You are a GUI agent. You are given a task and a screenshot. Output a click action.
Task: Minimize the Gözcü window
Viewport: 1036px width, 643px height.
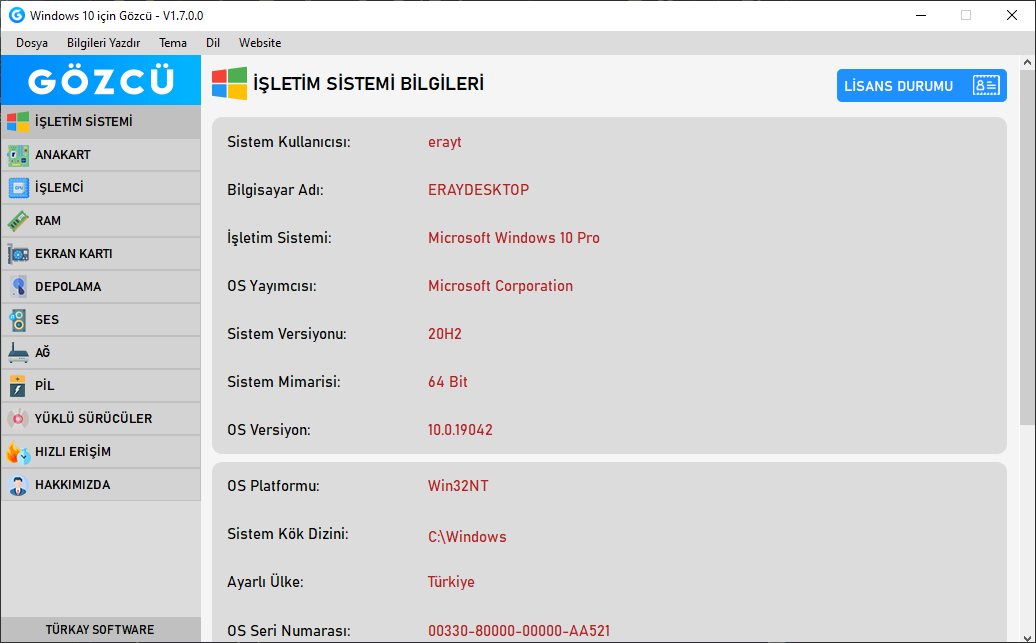(921, 15)
